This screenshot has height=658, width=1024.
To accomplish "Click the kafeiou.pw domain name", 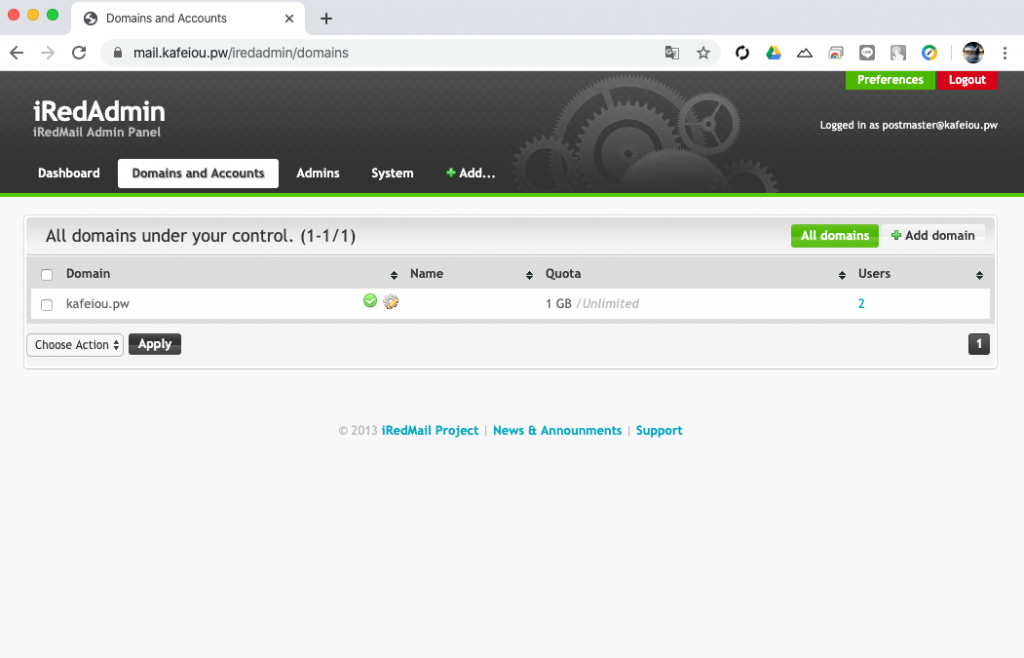I will (97, 304).
